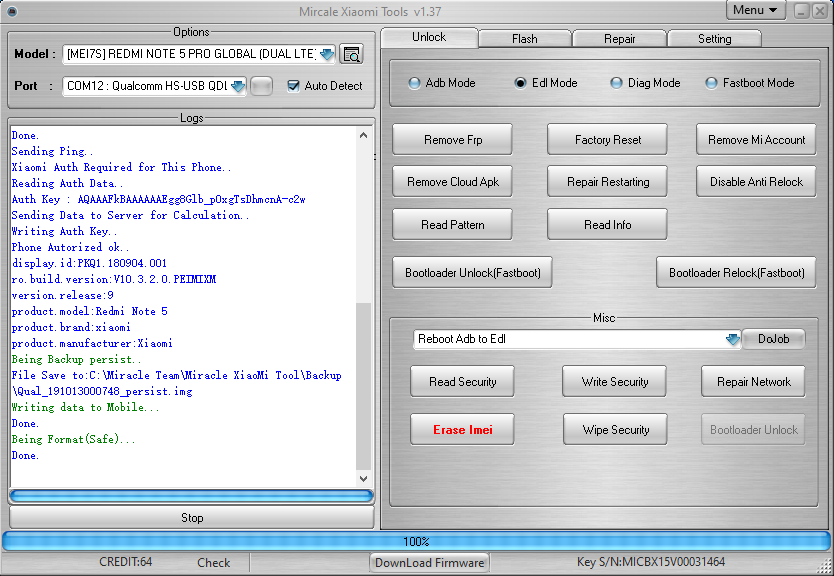Switch to the Repair tab

pyautogui.click(x=620, y=39)
